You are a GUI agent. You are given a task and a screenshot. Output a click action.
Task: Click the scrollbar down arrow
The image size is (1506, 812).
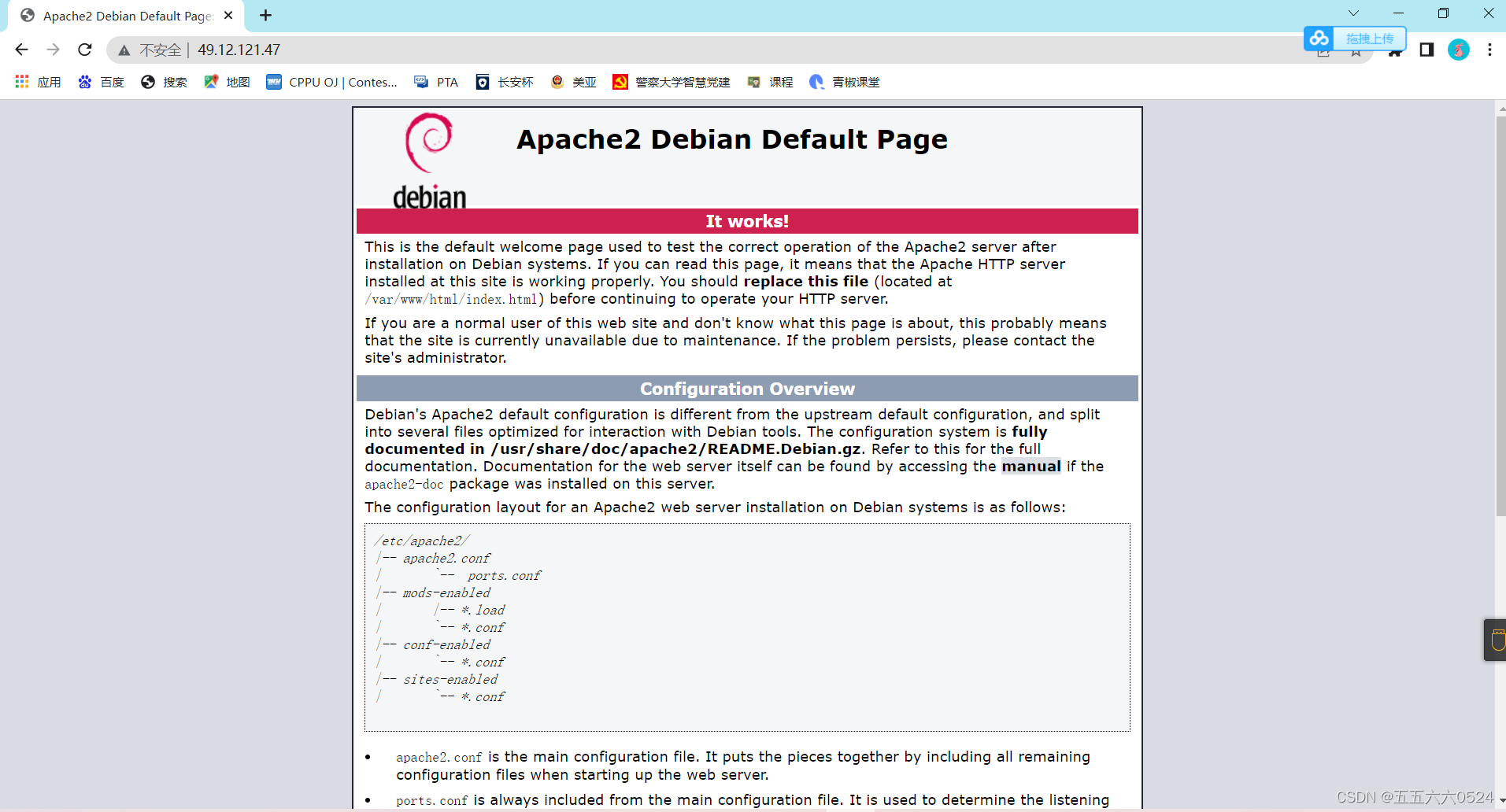(1500, 802)
